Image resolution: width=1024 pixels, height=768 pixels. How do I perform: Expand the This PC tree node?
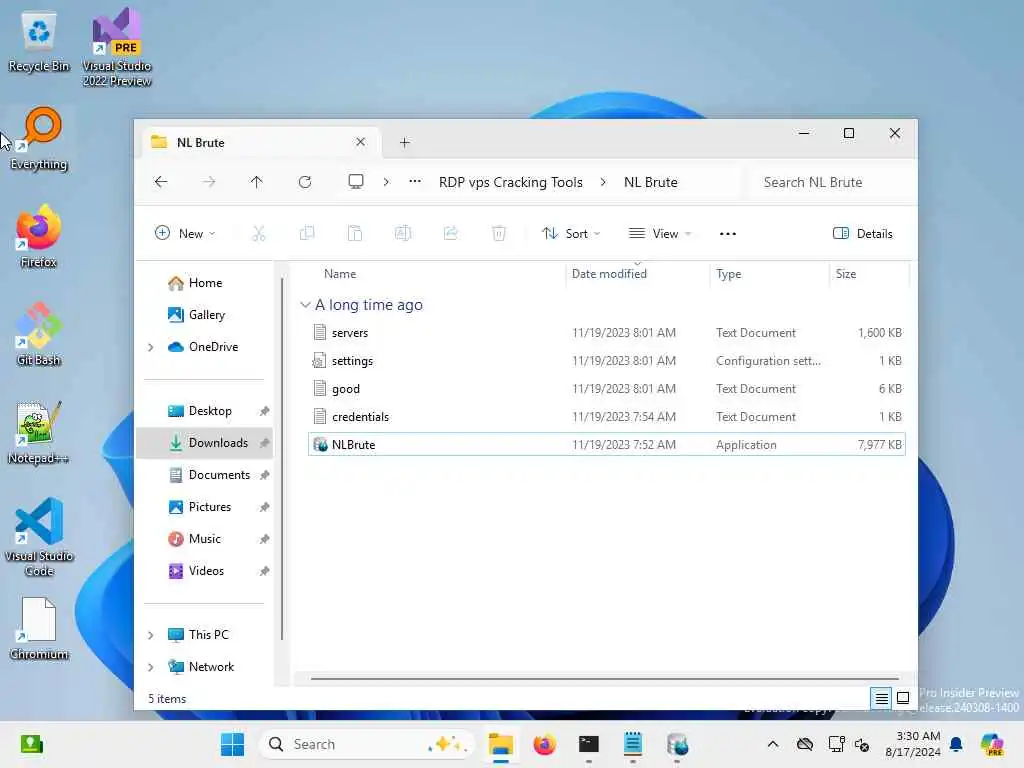(151, 635)
